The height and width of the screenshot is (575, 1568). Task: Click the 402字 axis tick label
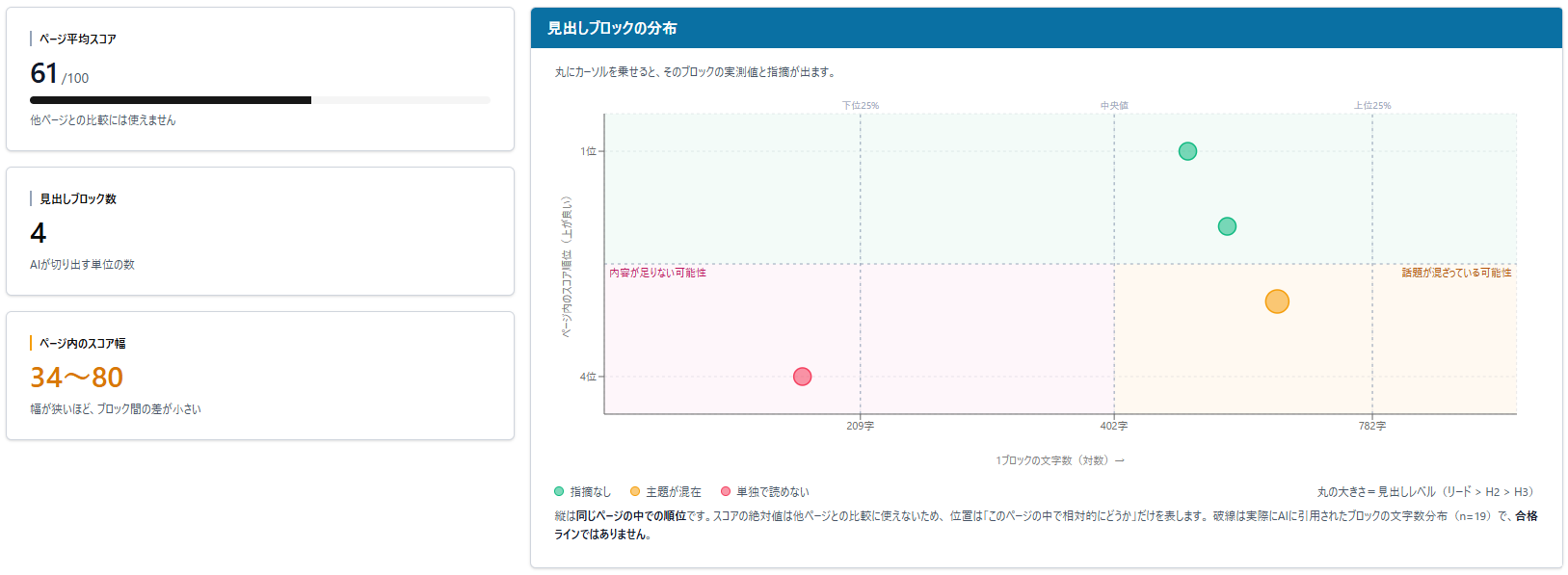pos(1114,426)
